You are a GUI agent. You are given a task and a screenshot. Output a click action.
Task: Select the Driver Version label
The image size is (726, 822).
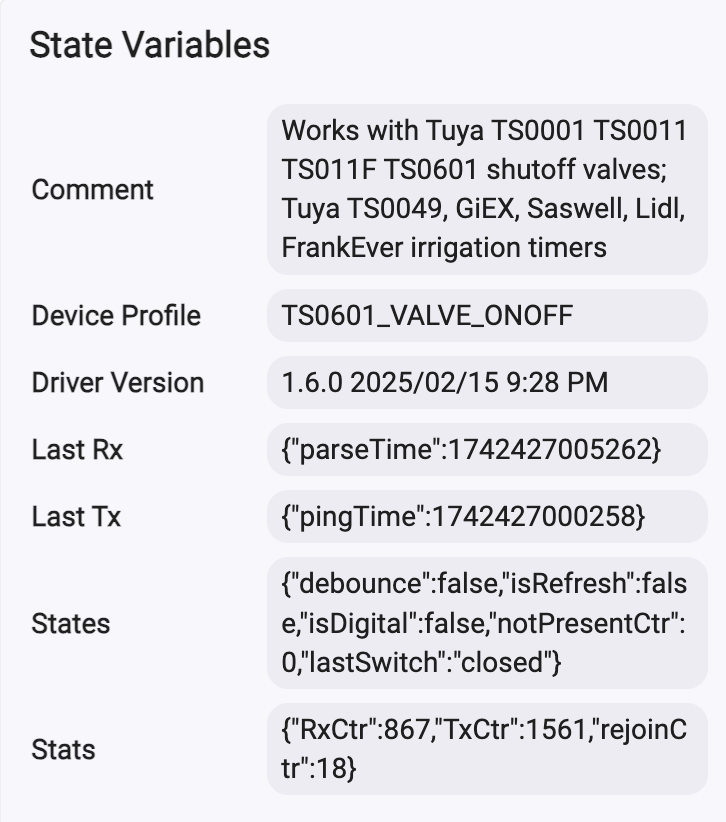117,383
